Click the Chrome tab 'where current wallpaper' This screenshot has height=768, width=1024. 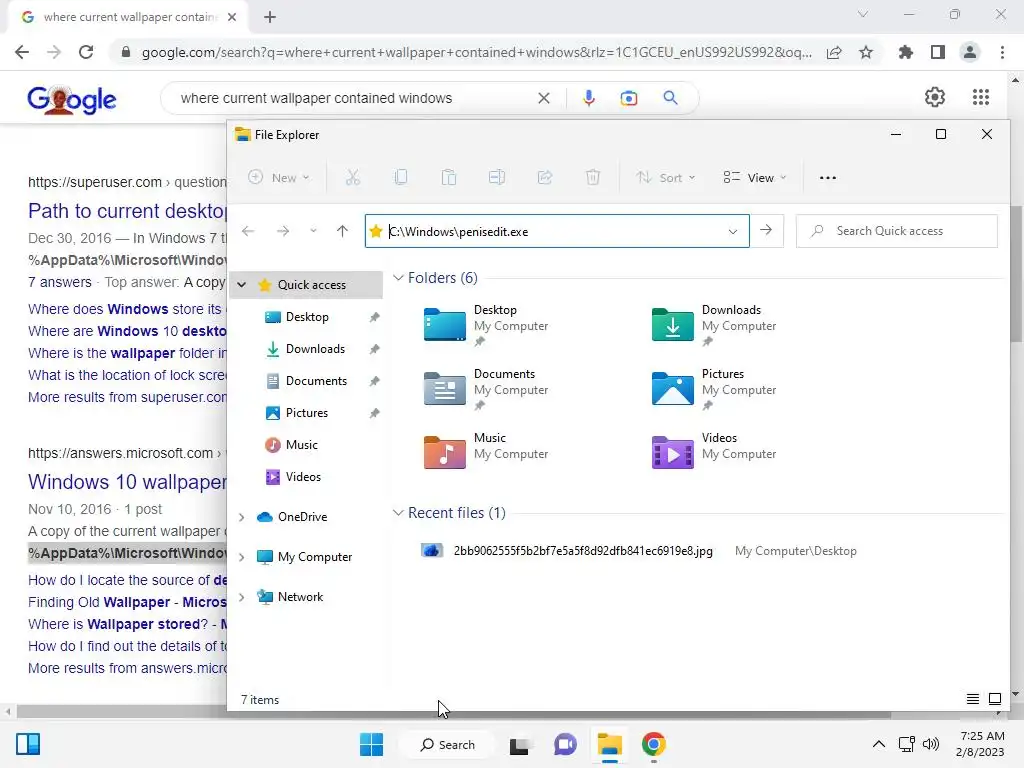coord(128,17)
